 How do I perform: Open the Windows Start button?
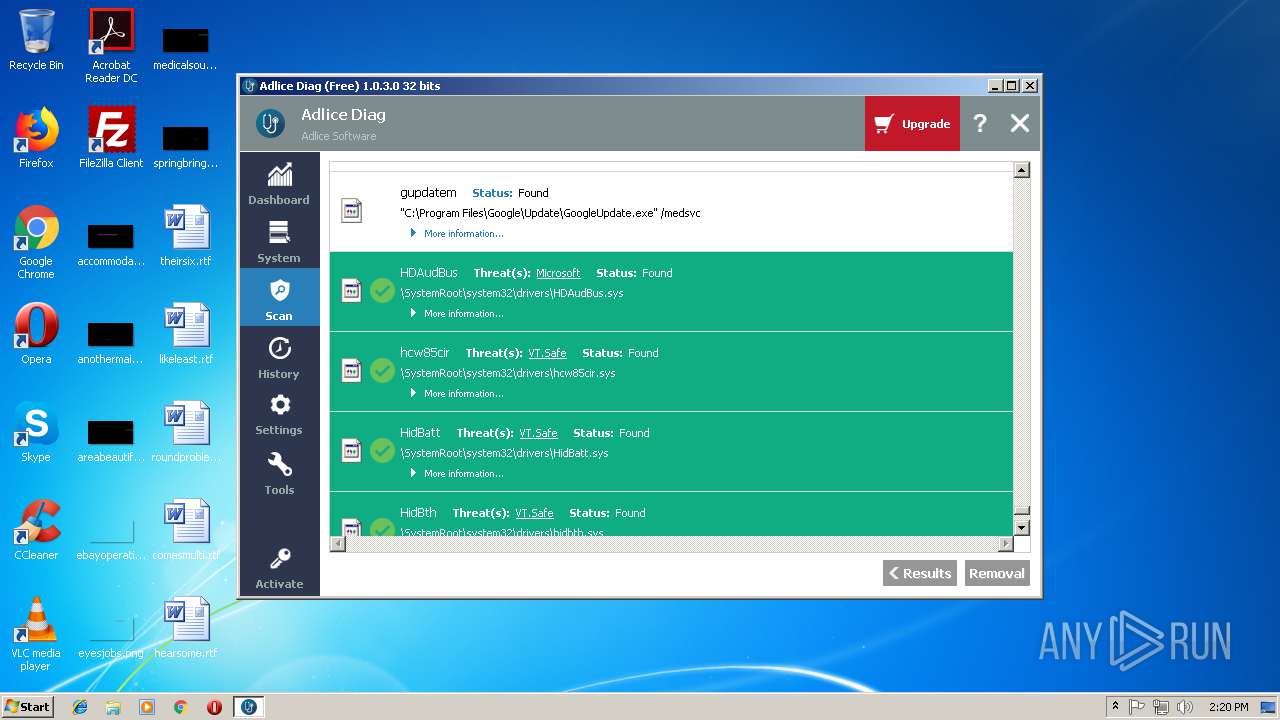(28, 706)
